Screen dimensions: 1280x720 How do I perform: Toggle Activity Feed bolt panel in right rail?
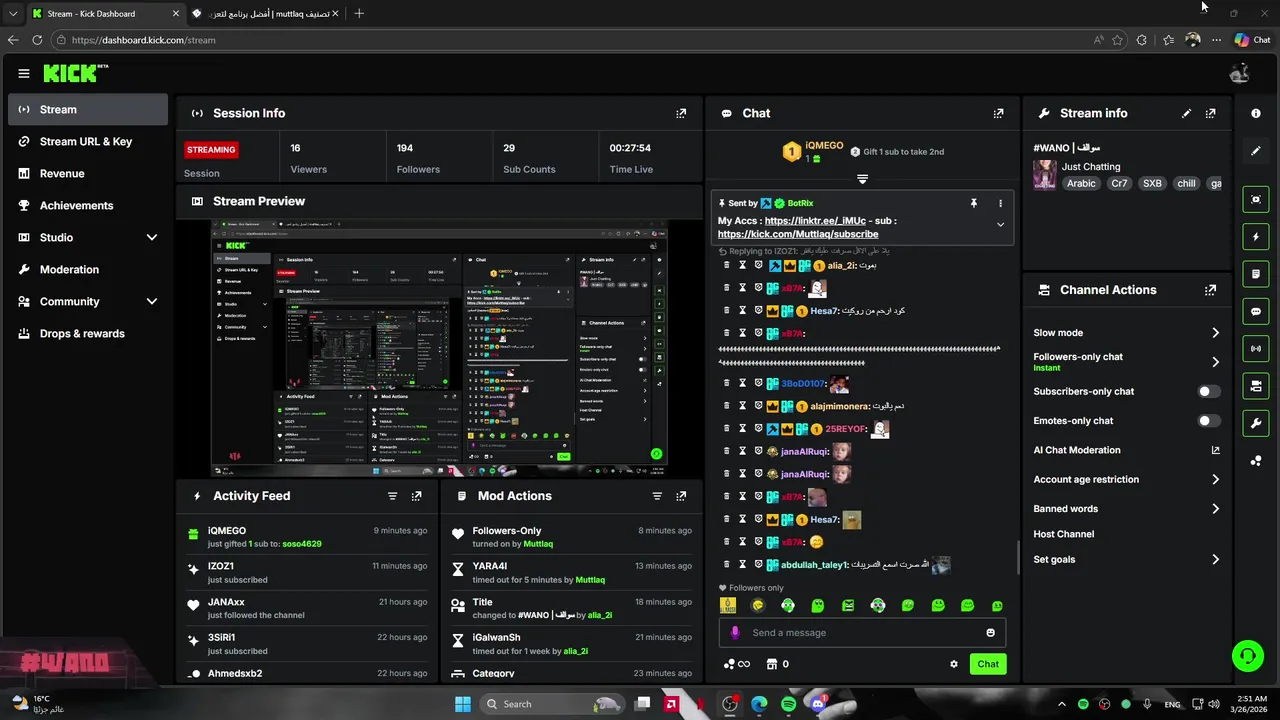tap(1256, 237)
